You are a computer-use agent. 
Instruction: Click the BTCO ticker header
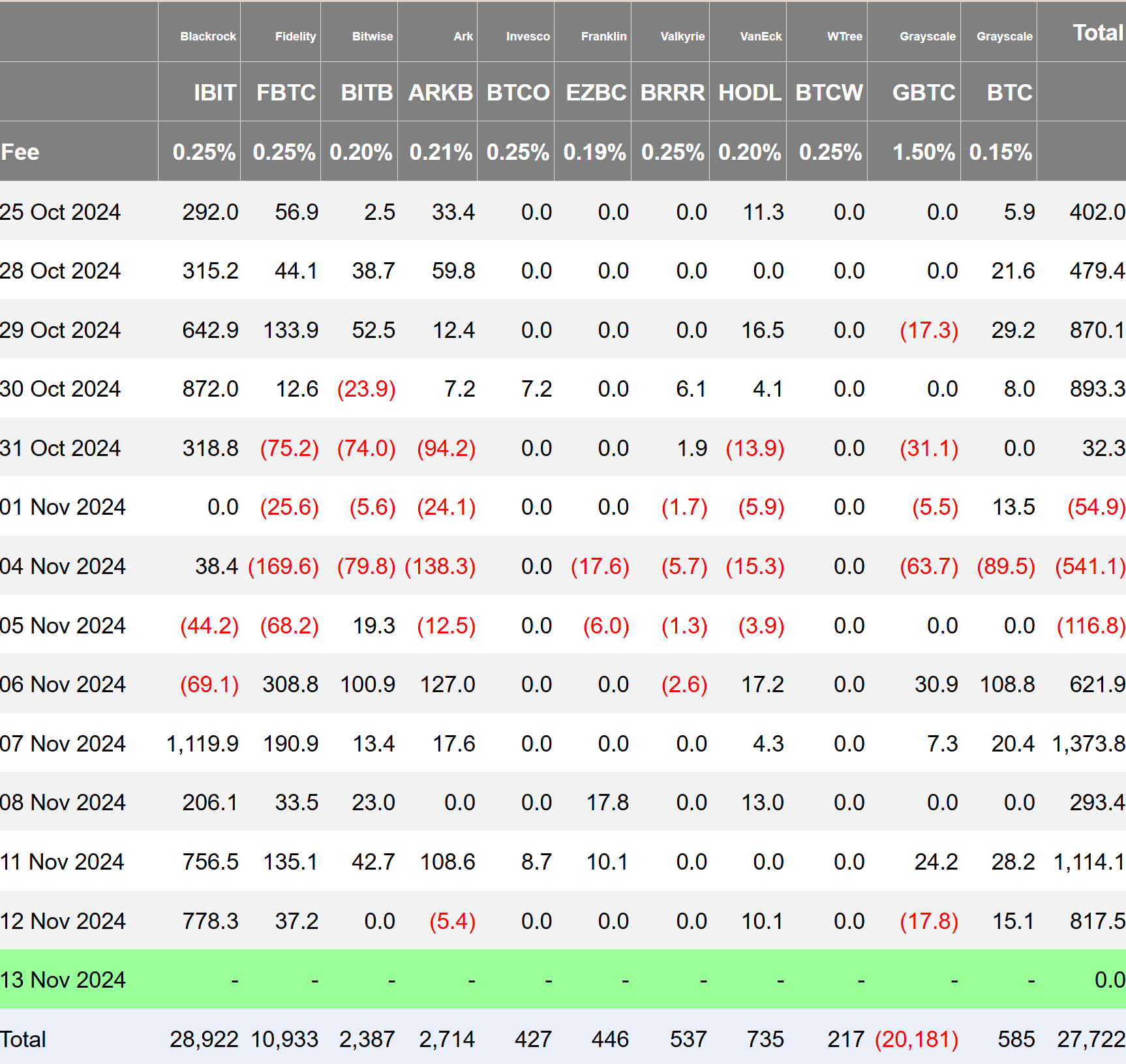click(518, 93)
